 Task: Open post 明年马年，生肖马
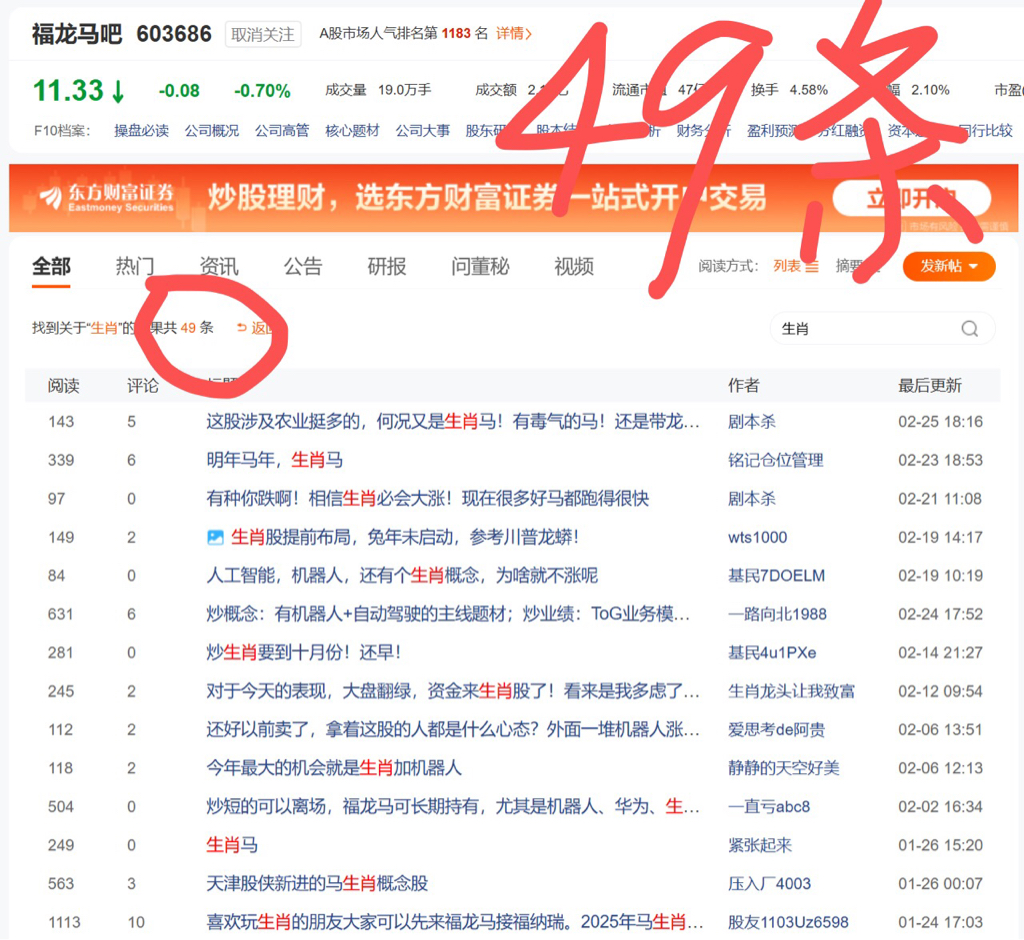coord(274,461)
